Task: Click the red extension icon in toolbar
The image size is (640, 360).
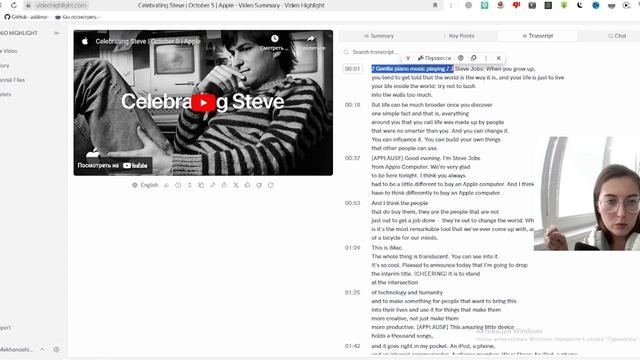Action: [x=516, y=5]
